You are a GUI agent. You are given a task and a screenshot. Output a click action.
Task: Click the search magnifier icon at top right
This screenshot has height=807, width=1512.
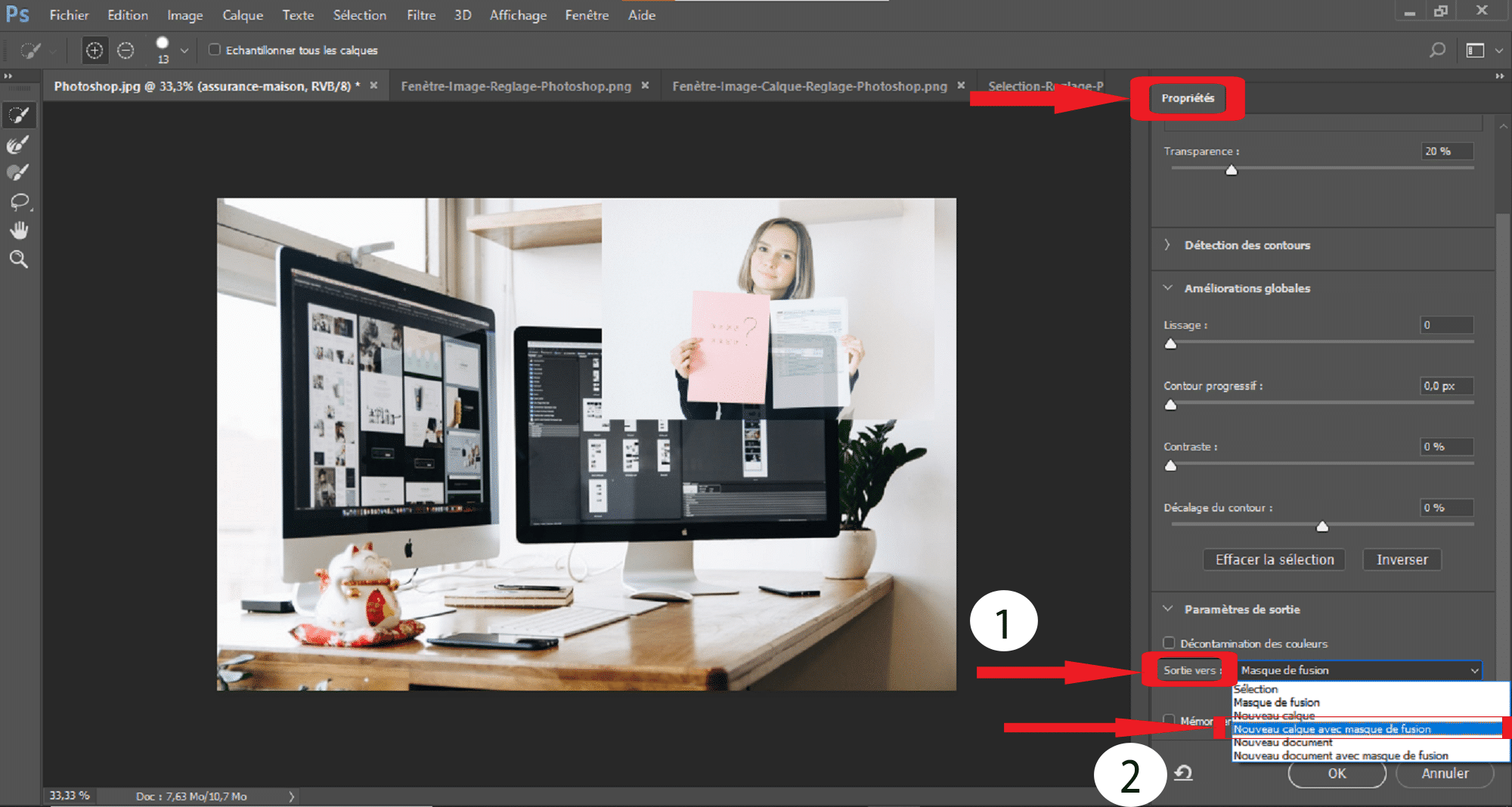pos(1437,50)
